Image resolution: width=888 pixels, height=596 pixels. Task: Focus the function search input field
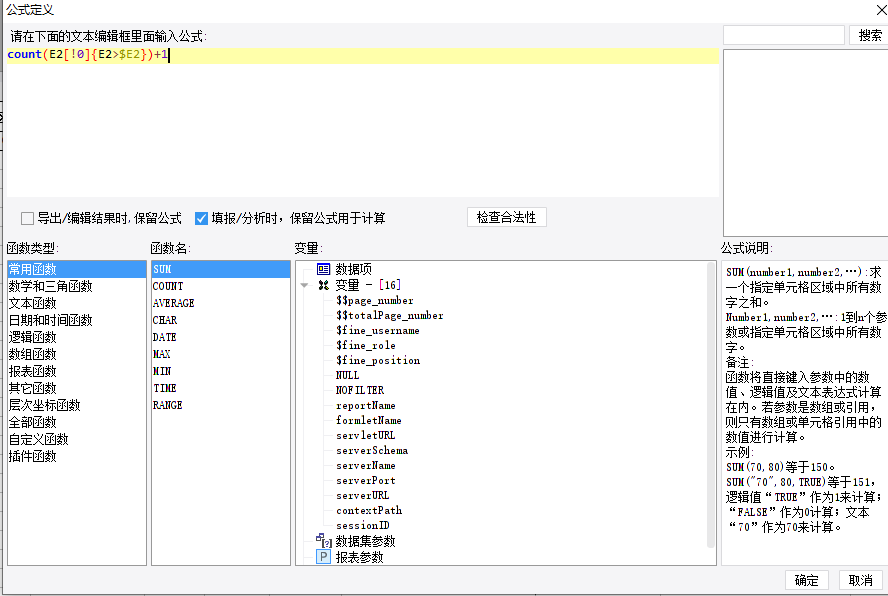784,35
